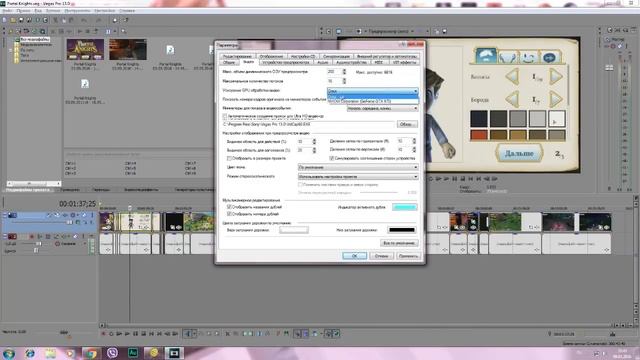Click play button in timeline transport bar
The image size is (640, 360).
[x=127, y=334]
